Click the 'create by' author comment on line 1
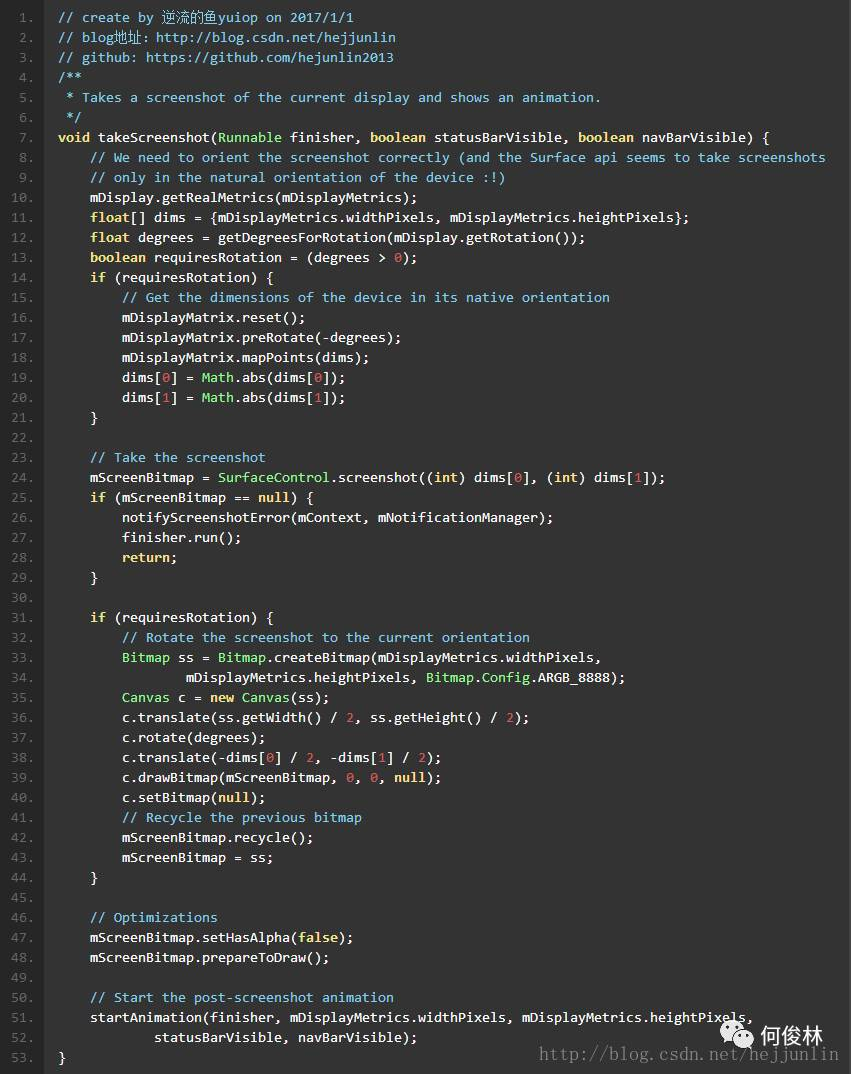 tap(206, 18)
